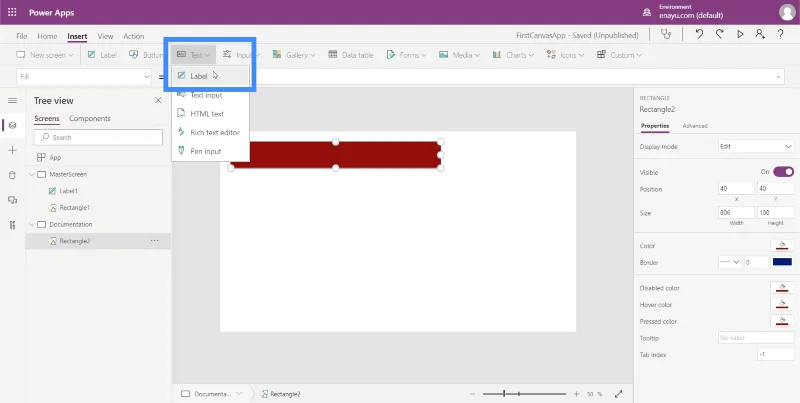Collapse the MasterScreen tree node
Screen dimensions: 800x403
pyautogui.click(x=32, y=174)
